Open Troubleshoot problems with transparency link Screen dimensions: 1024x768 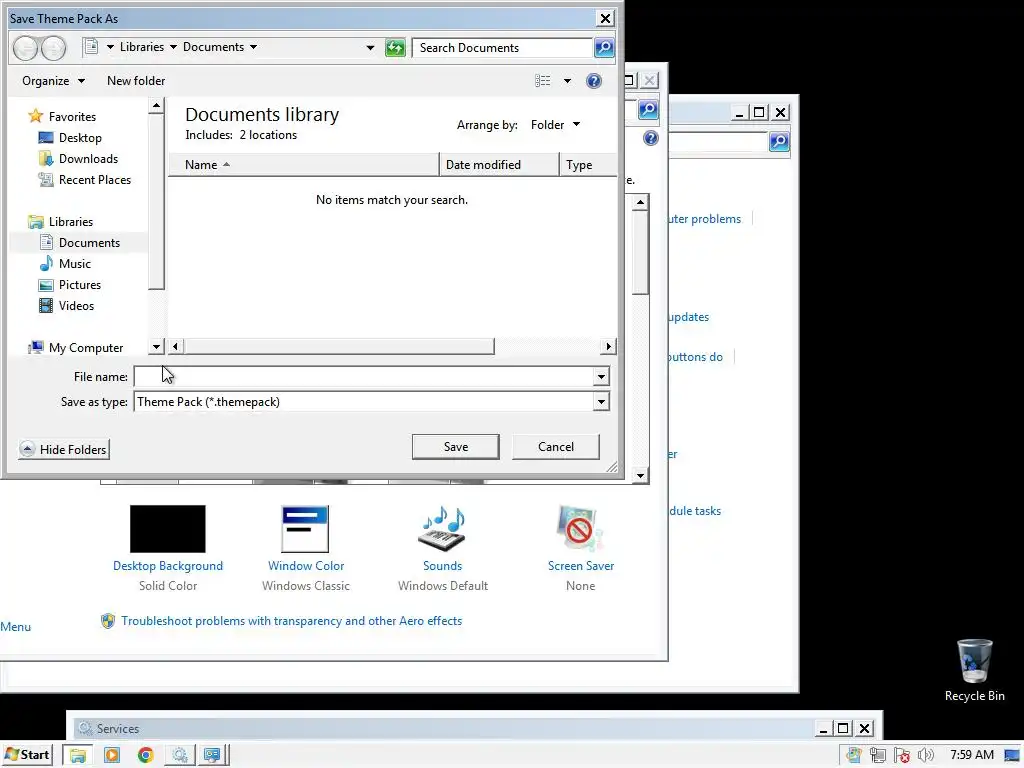point(291,621)
